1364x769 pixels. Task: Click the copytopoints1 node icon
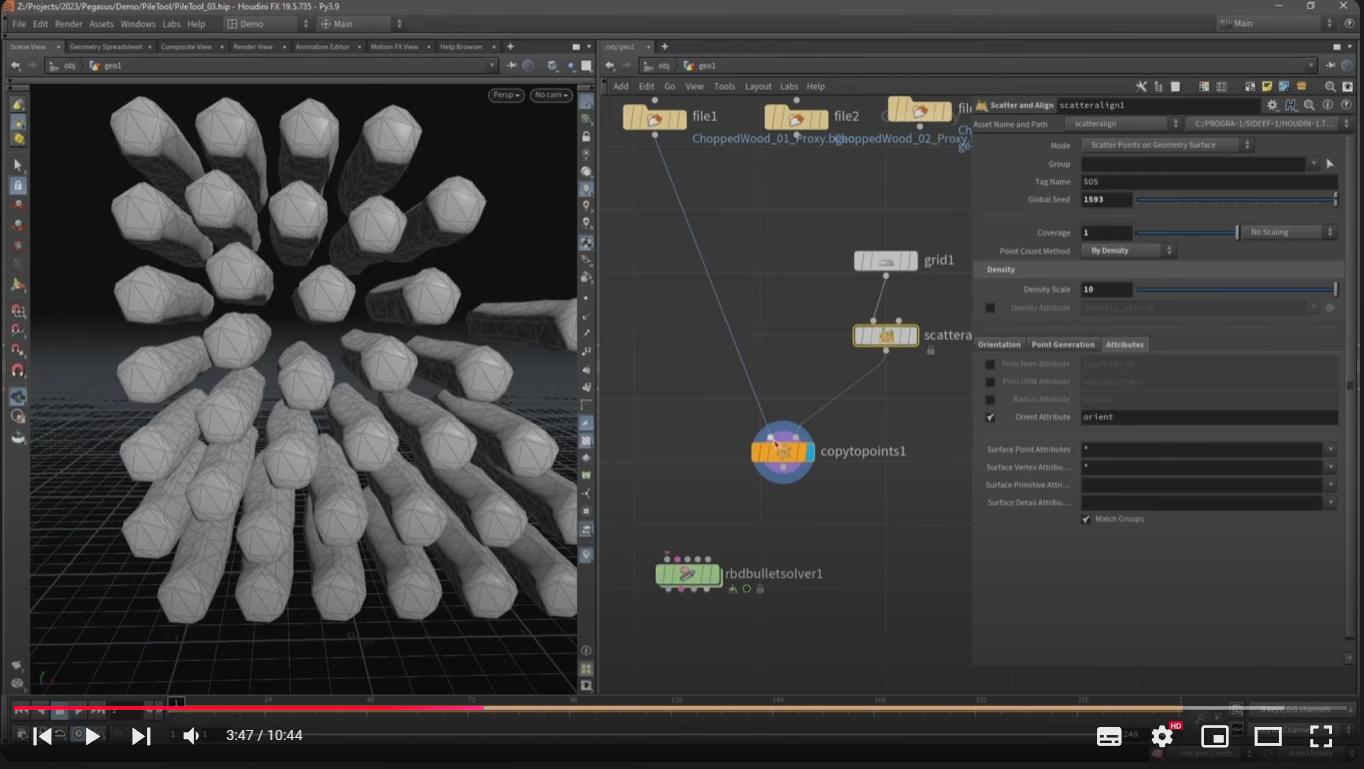pyautogui.click(x=783, y=452)
